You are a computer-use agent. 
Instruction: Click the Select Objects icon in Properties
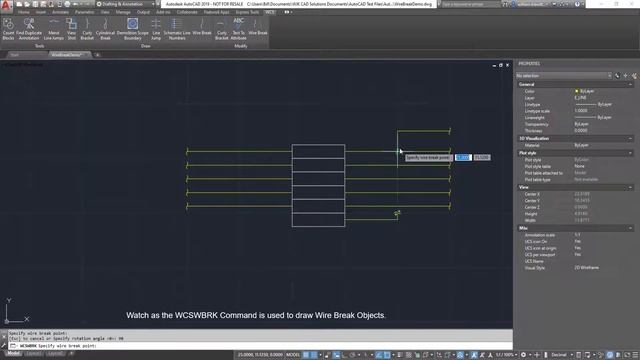(625, 76)
